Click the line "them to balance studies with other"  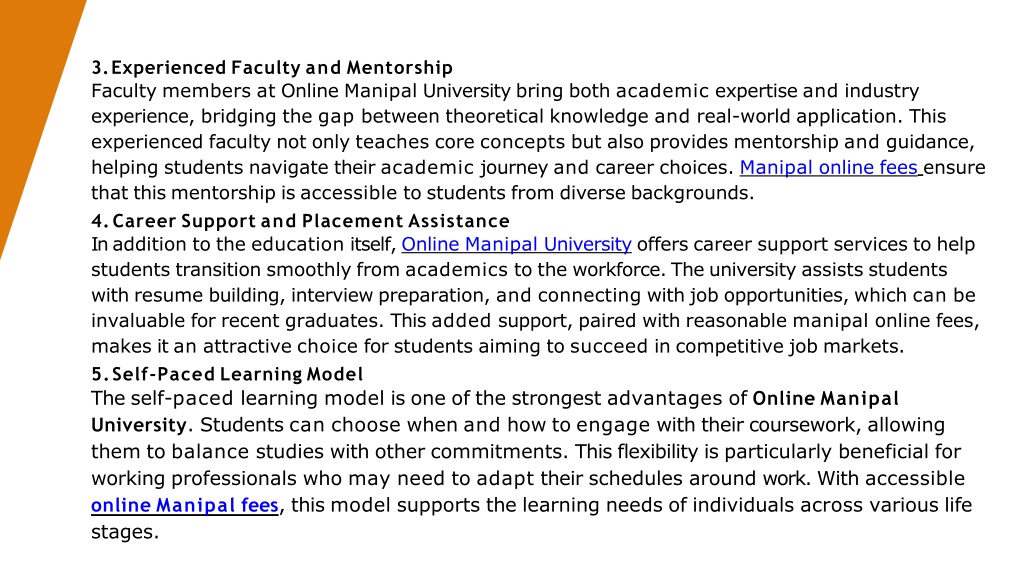coord(526,452)
